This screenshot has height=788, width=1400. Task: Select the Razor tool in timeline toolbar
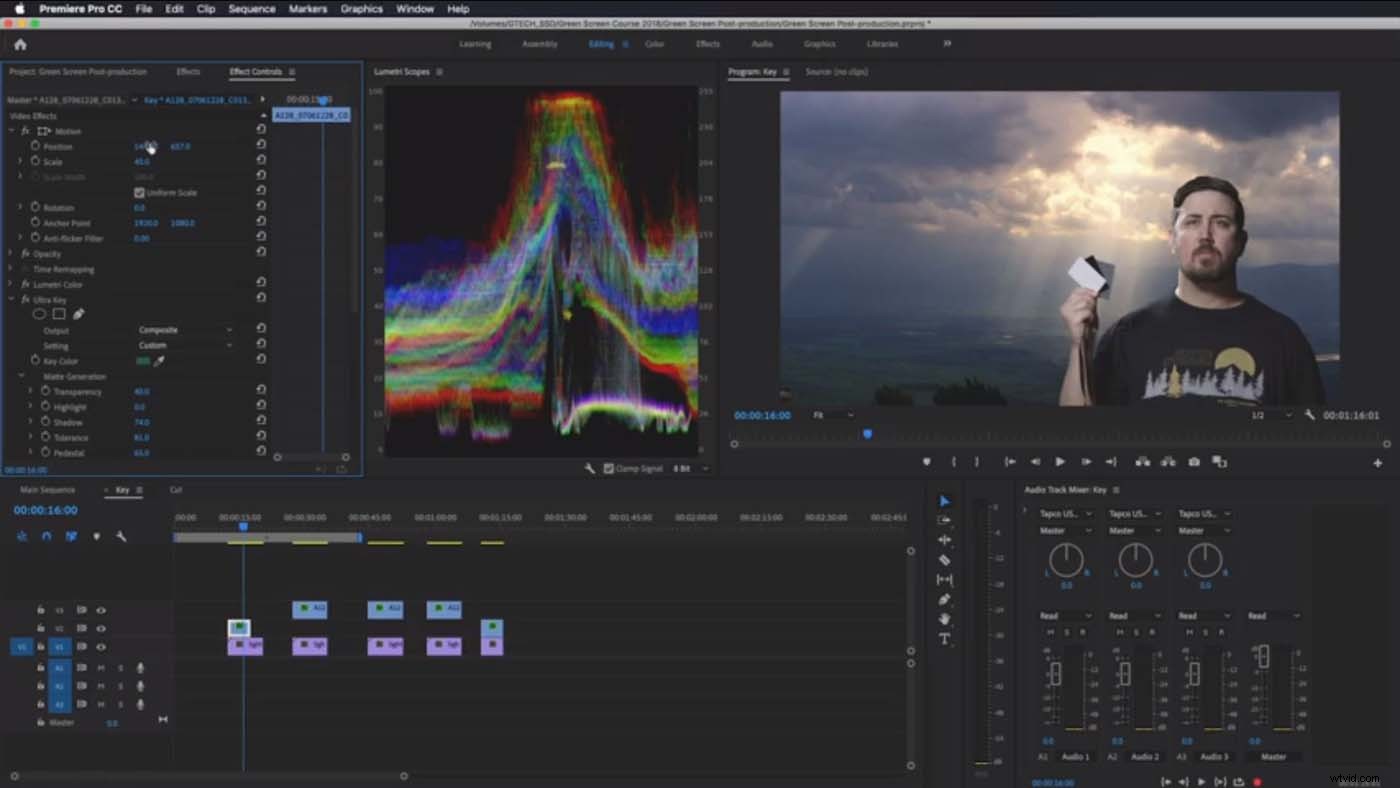click(x=945, y=559)
